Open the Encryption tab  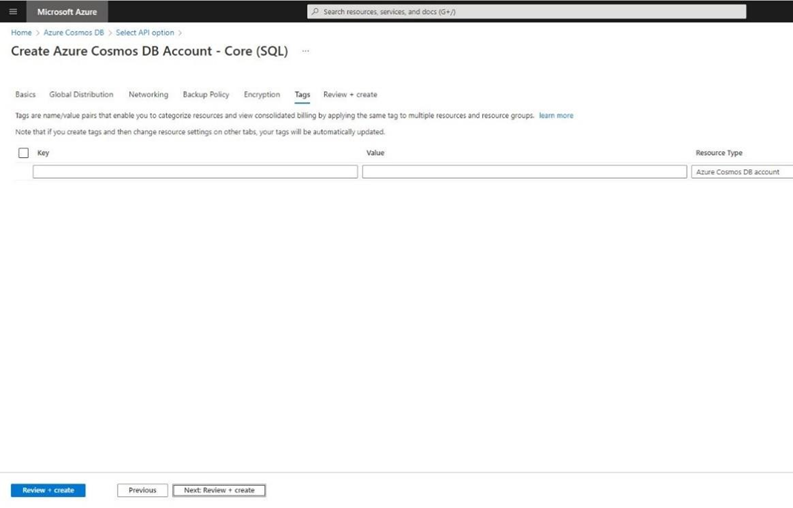click(262, 95)
